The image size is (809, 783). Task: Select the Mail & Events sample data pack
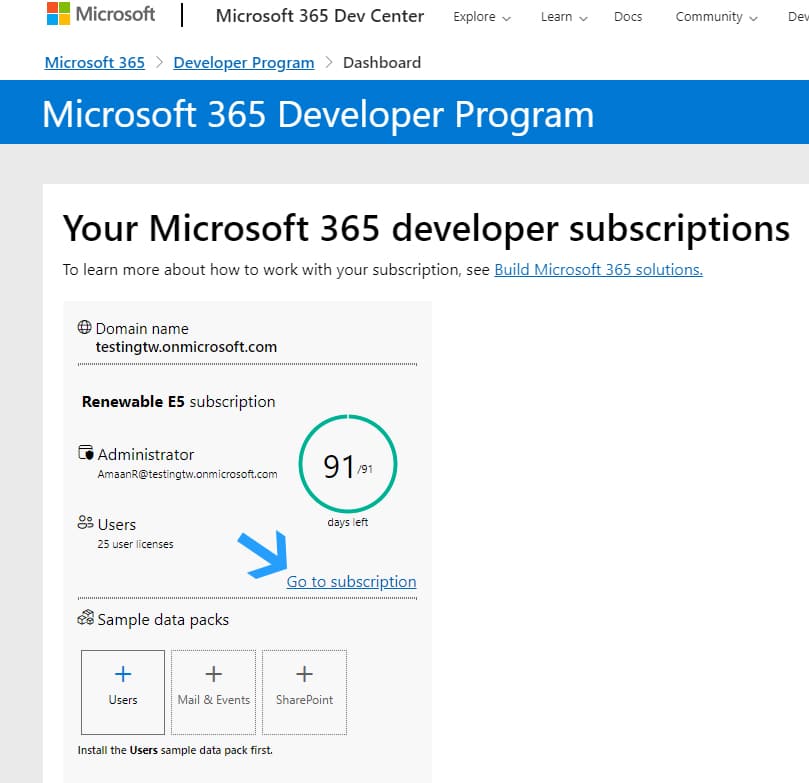[x=213, y=692]
